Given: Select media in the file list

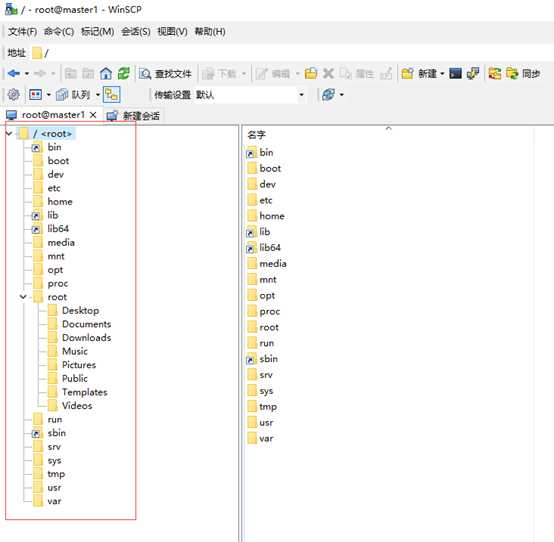Looking at the screenshot, I should pyautogui.click(x=273, y=264).
